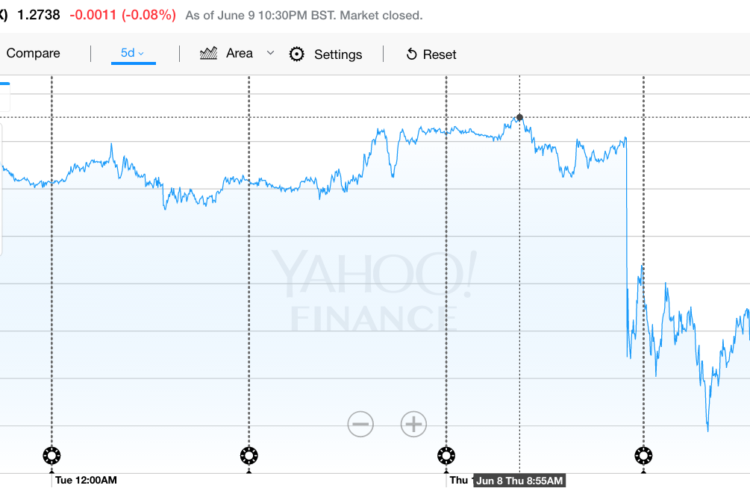Select the Area chart type label
The width and height of the screenshot is (750, 500).
click(239, 54)
